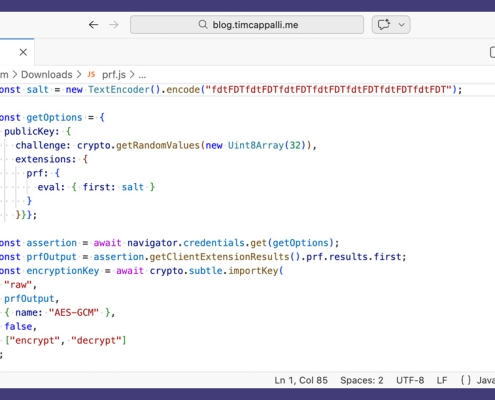Click the JS file icon in the breadcrumb
Image resolution: width=495 pixels, height=400 pixels.
[91, 74]
